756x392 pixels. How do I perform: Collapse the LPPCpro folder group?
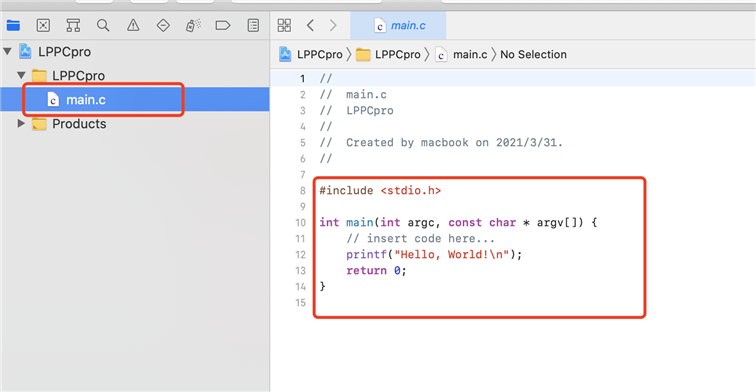[x=21, y=75]
